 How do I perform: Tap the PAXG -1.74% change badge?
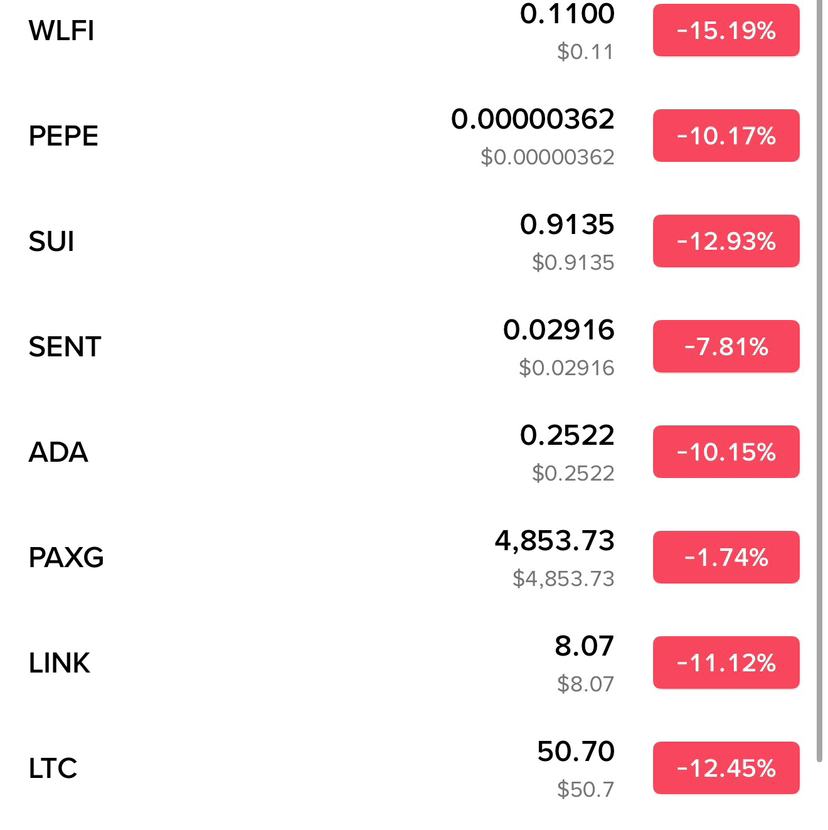point(726,557)
